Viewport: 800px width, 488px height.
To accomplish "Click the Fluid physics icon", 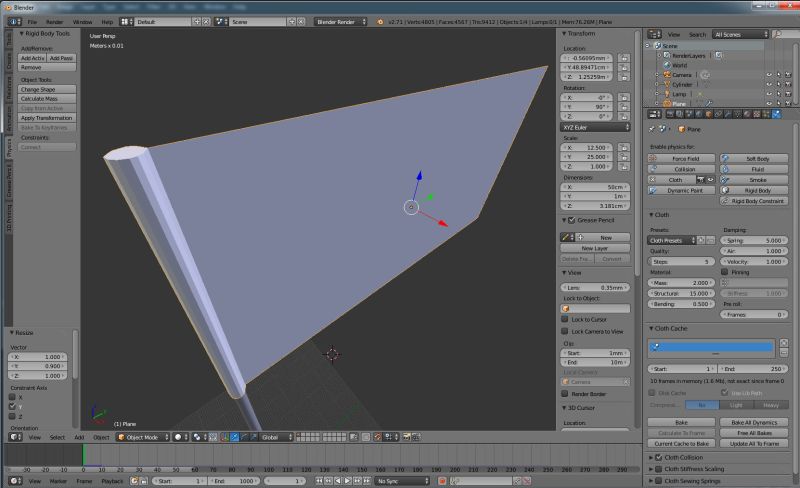I will [725, 169].
